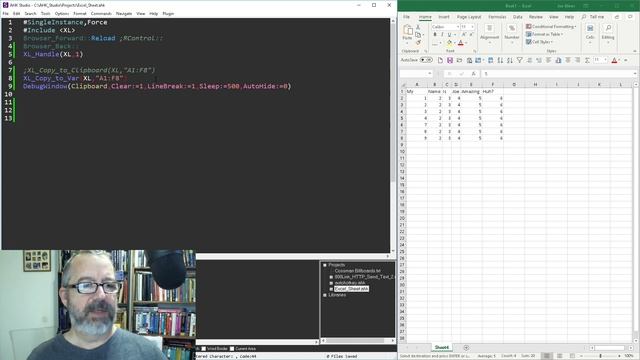Click the Decrease Font Size icon

(471, 35)
